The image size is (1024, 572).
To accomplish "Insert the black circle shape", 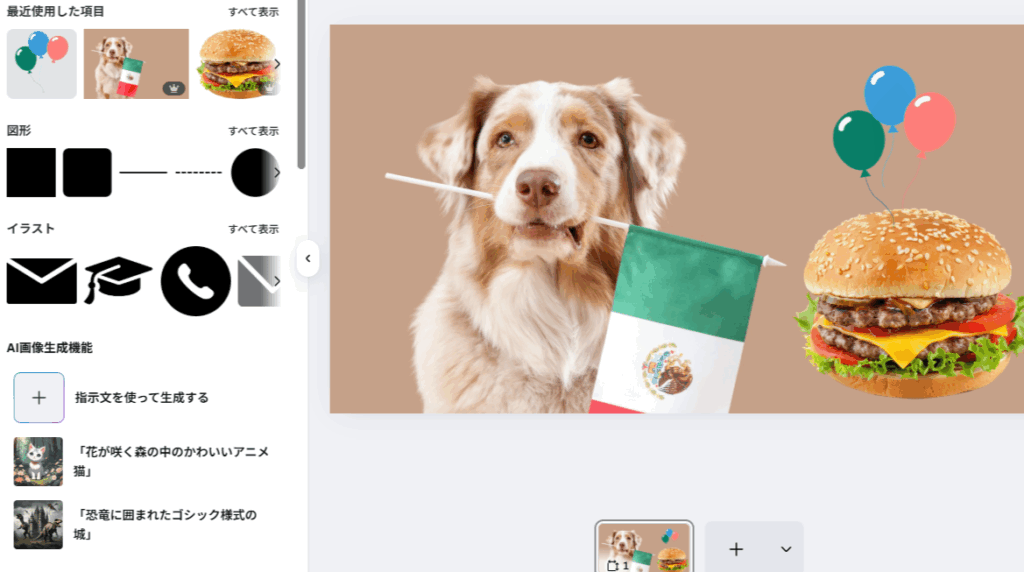I will pos(254,172).
